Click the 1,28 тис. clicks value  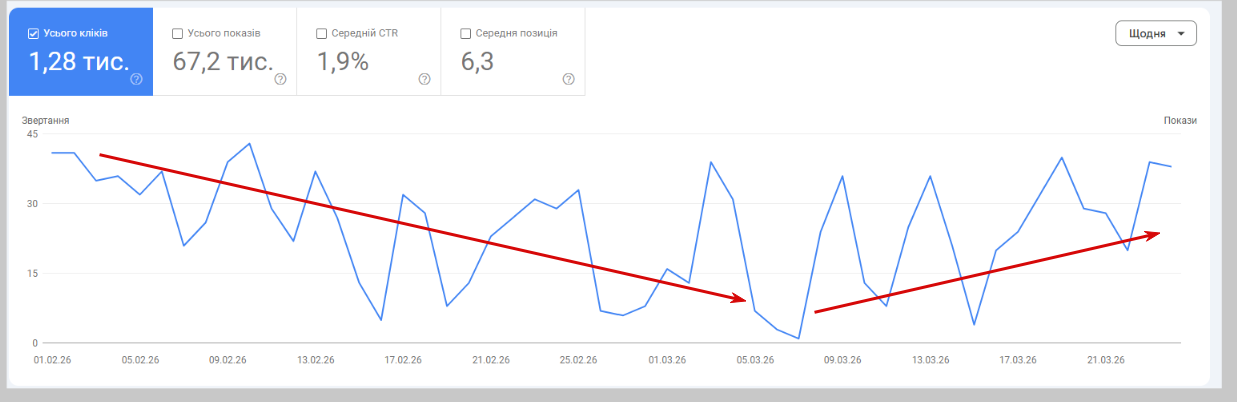79,62
